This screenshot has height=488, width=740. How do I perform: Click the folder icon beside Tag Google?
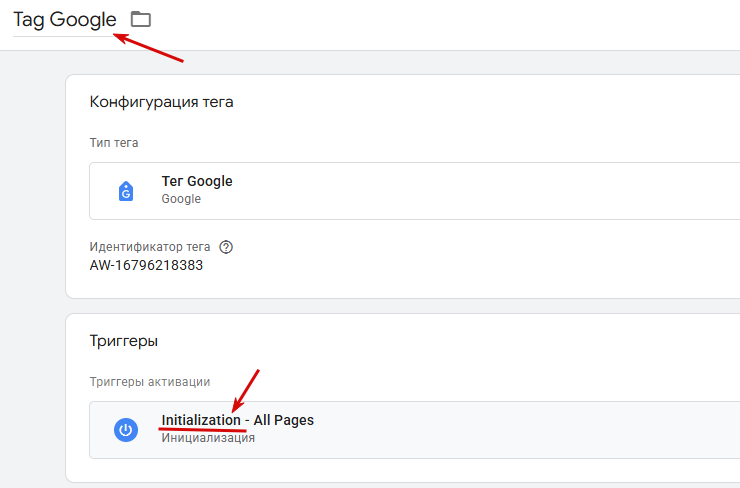coord(141,19)
